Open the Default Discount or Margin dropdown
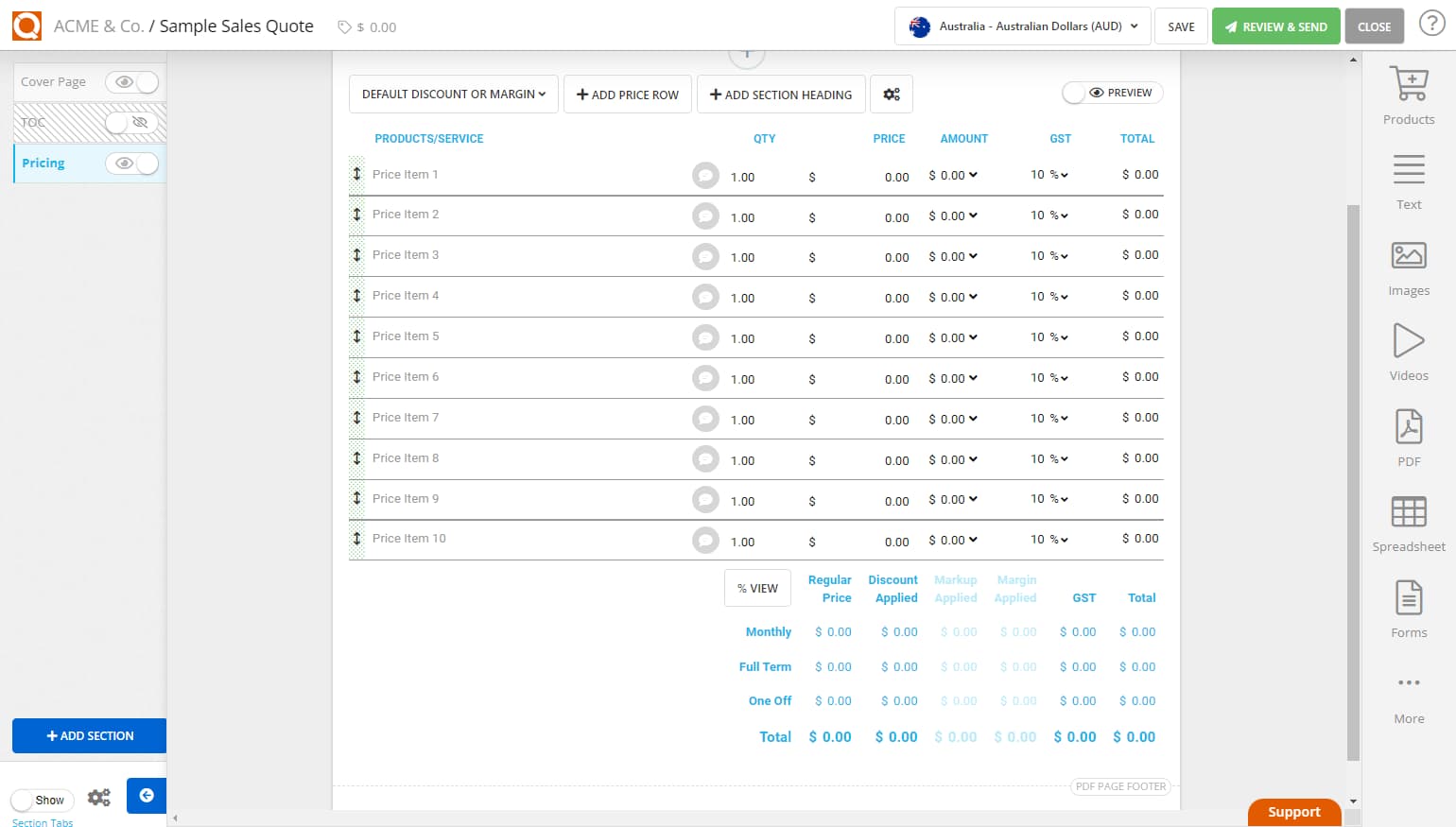Screen dimensions: 1456x827 click(x=453, y=94)
